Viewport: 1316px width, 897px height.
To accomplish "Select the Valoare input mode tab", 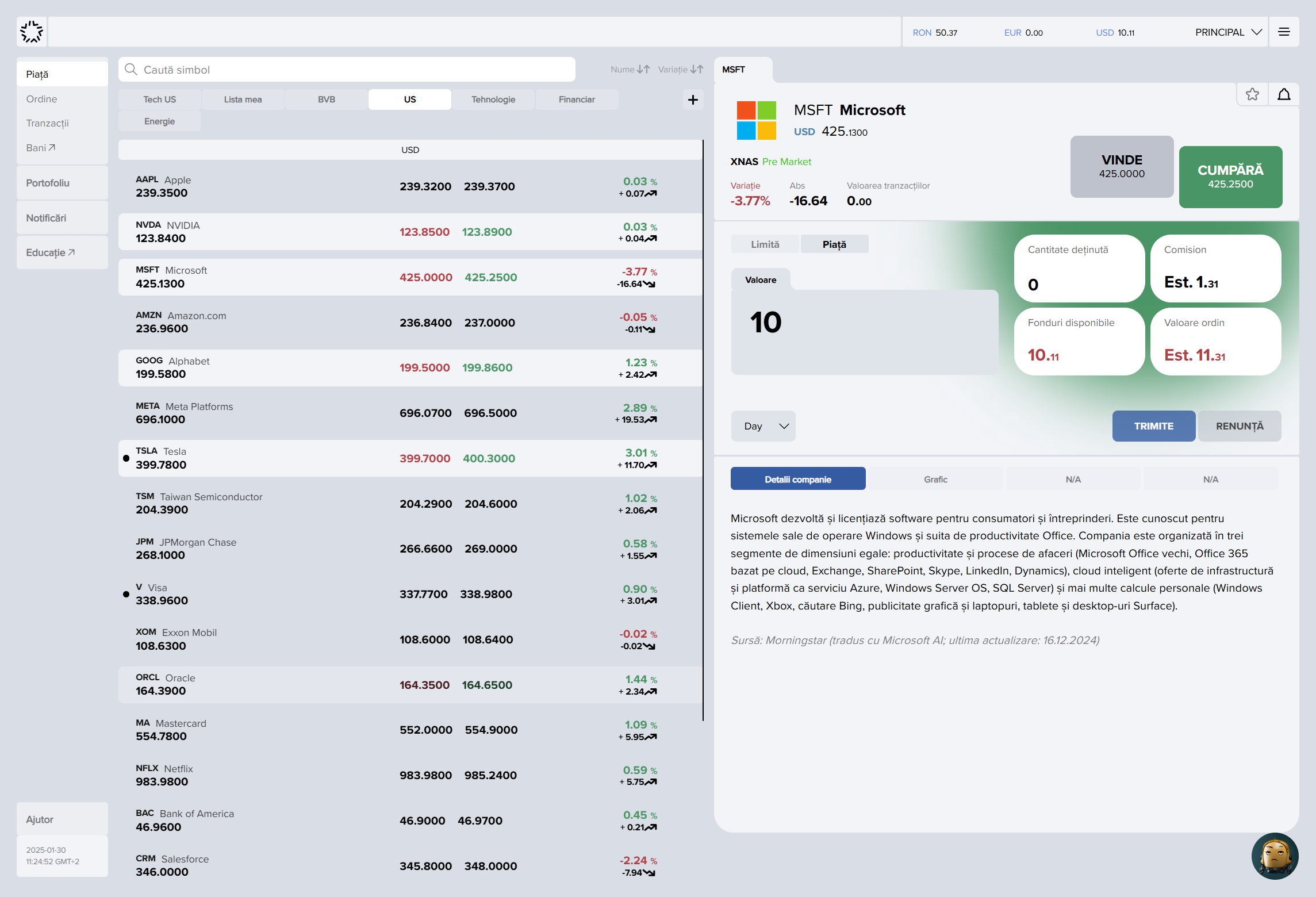I will [x=761, y=279].
